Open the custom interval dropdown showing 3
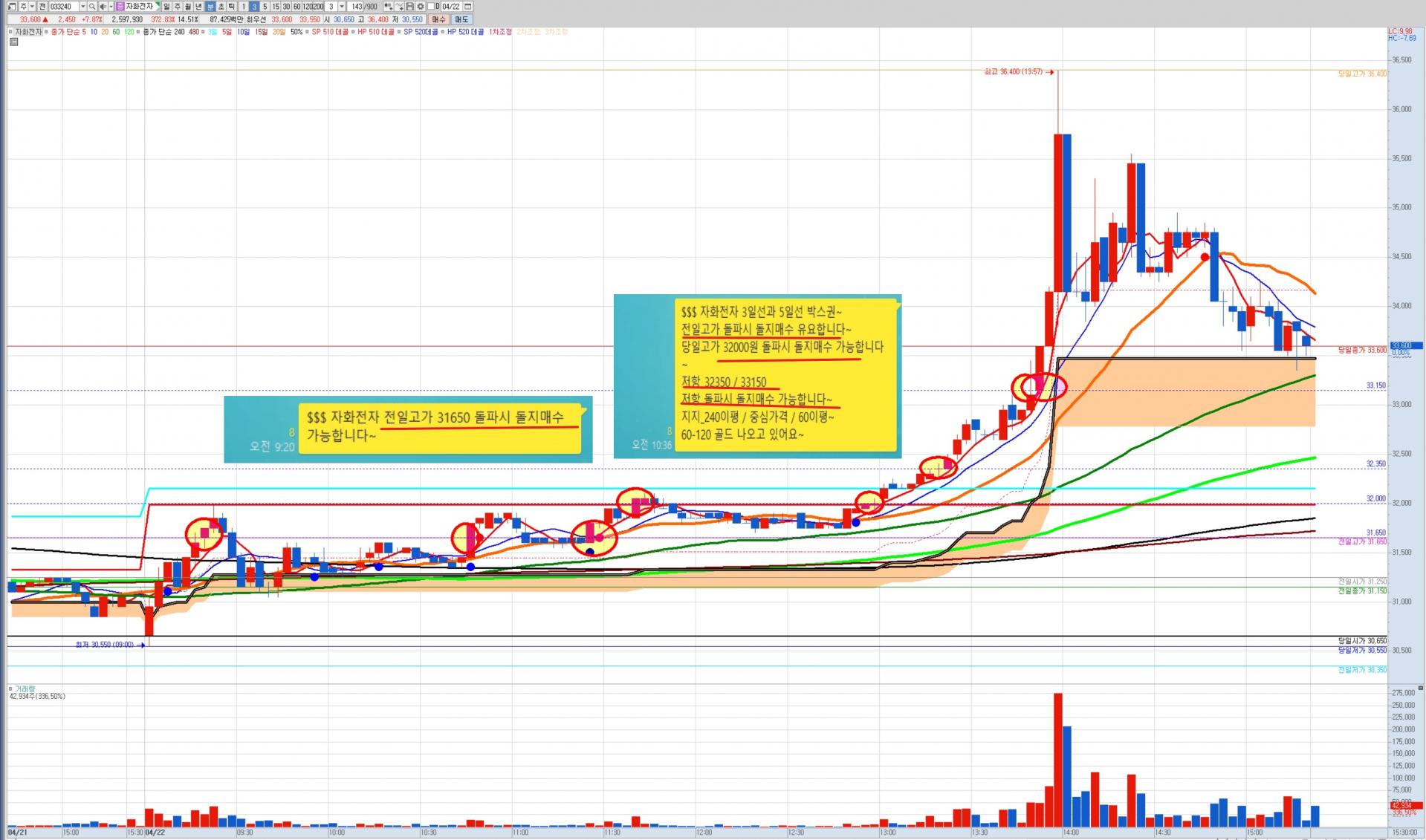The width and height of the screenshot is (1426, 840). pyautogui.click(x=342, y=7)
